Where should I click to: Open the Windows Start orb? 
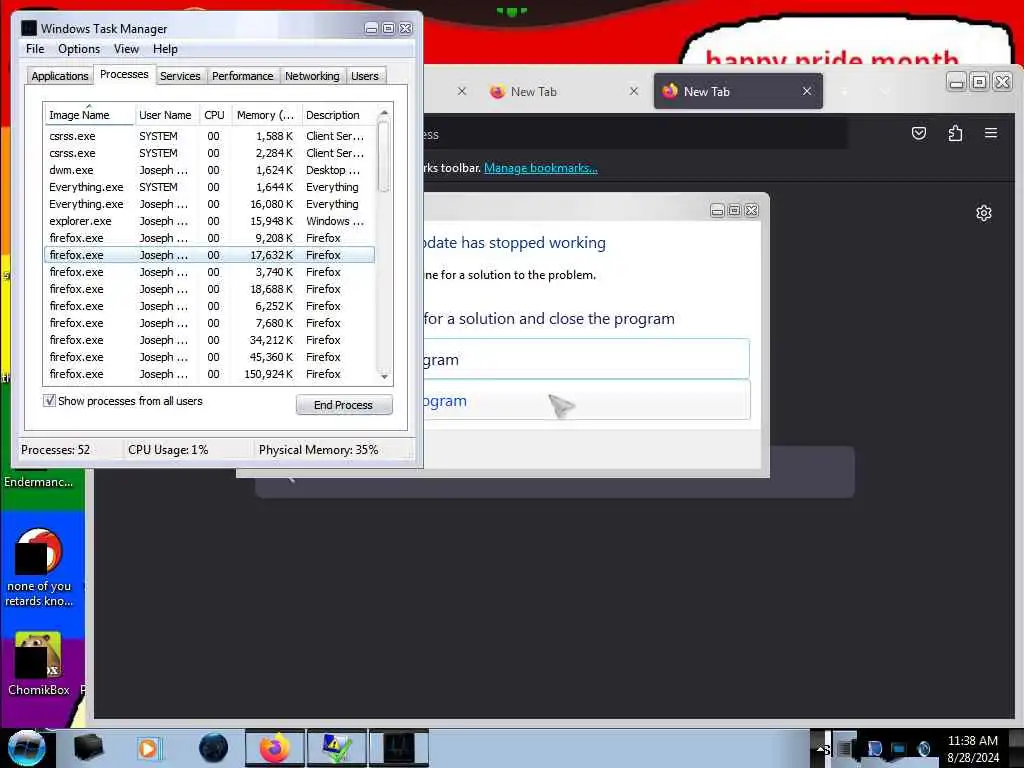click(x=26, y=749)
